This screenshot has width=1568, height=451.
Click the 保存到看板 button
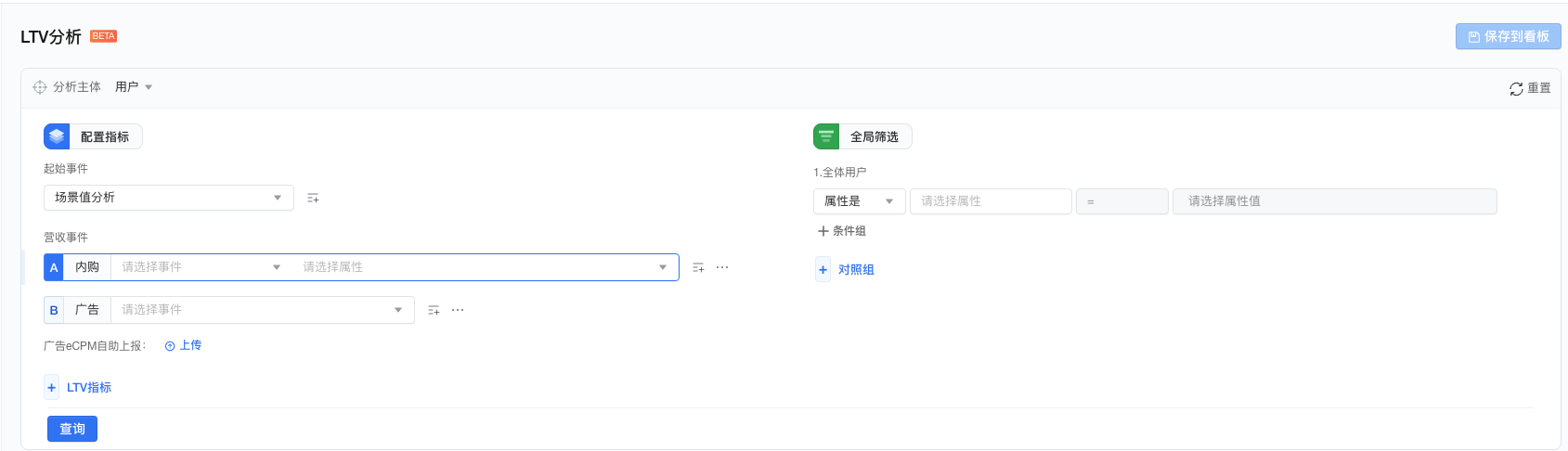coord(1509,36)
